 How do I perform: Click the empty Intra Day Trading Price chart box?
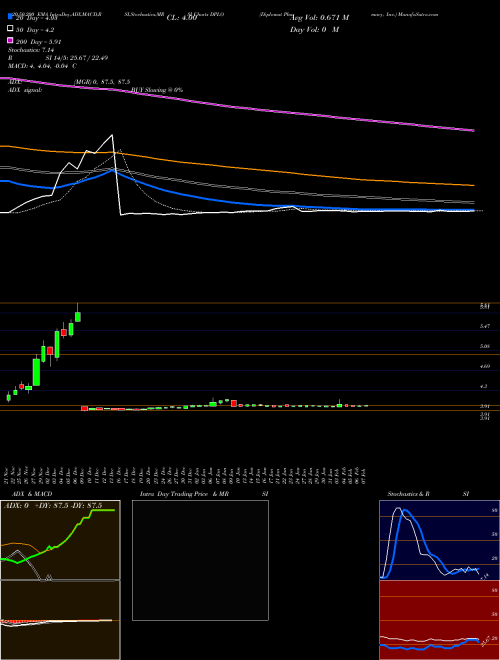200,560
